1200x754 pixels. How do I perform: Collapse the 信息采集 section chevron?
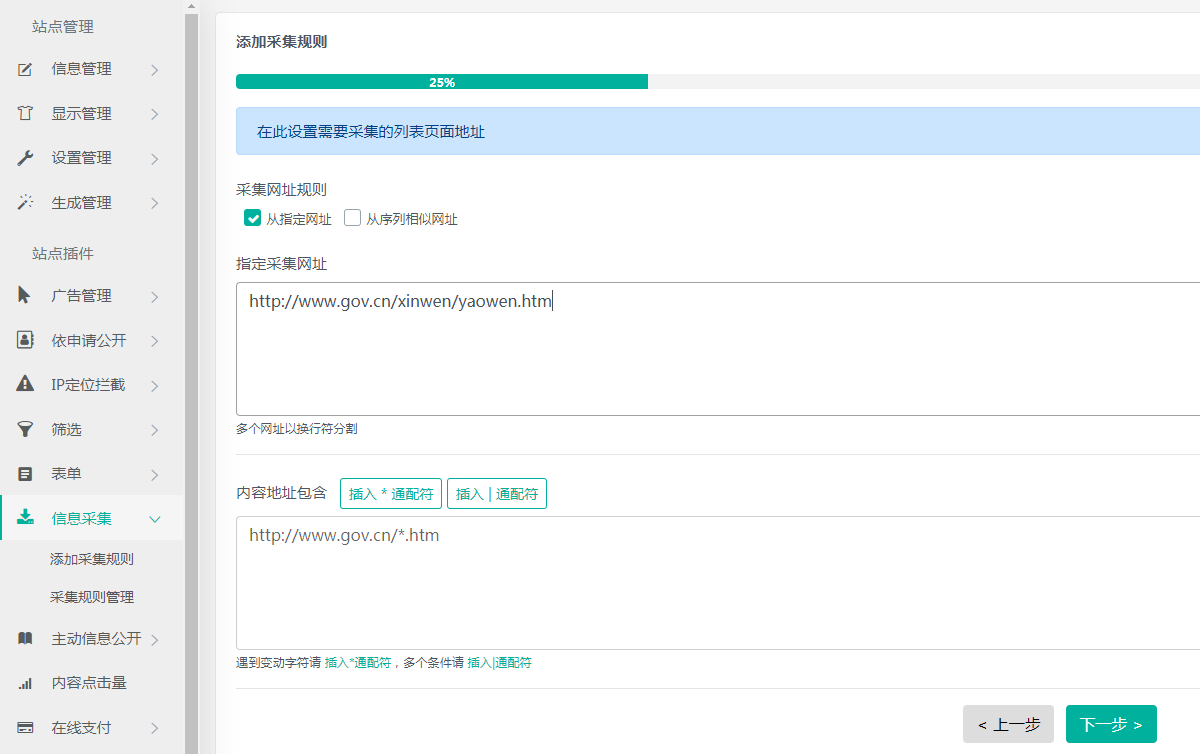tap(155, 519)
